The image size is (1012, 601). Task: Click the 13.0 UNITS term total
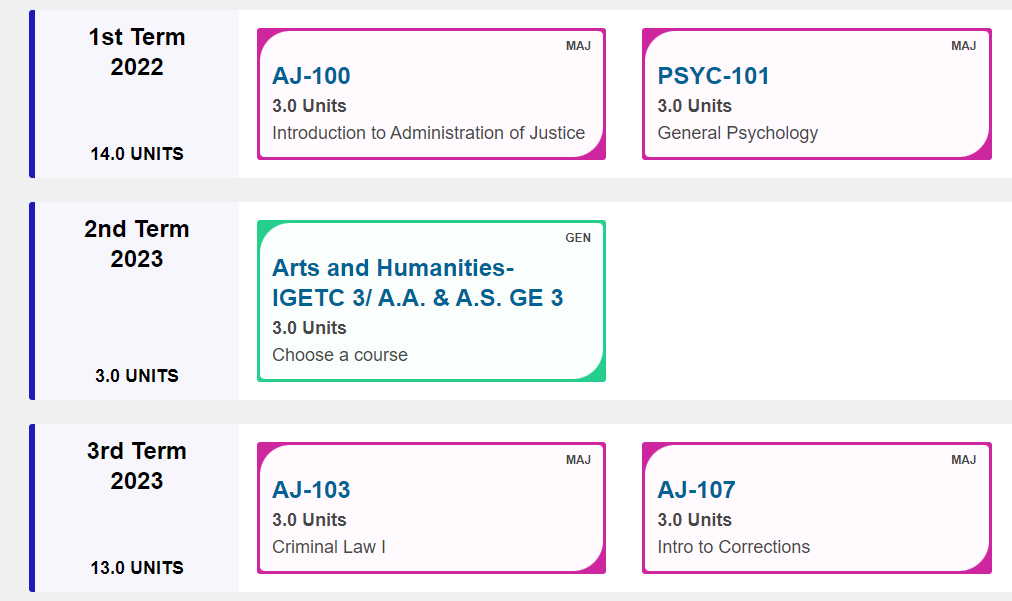point(137,567)
